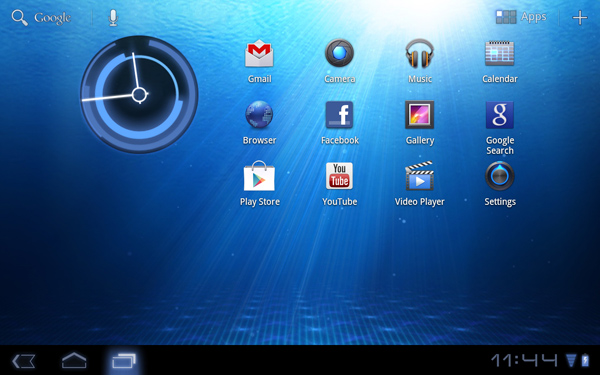Launch the Browser globe icon

[x=259, y=114]
